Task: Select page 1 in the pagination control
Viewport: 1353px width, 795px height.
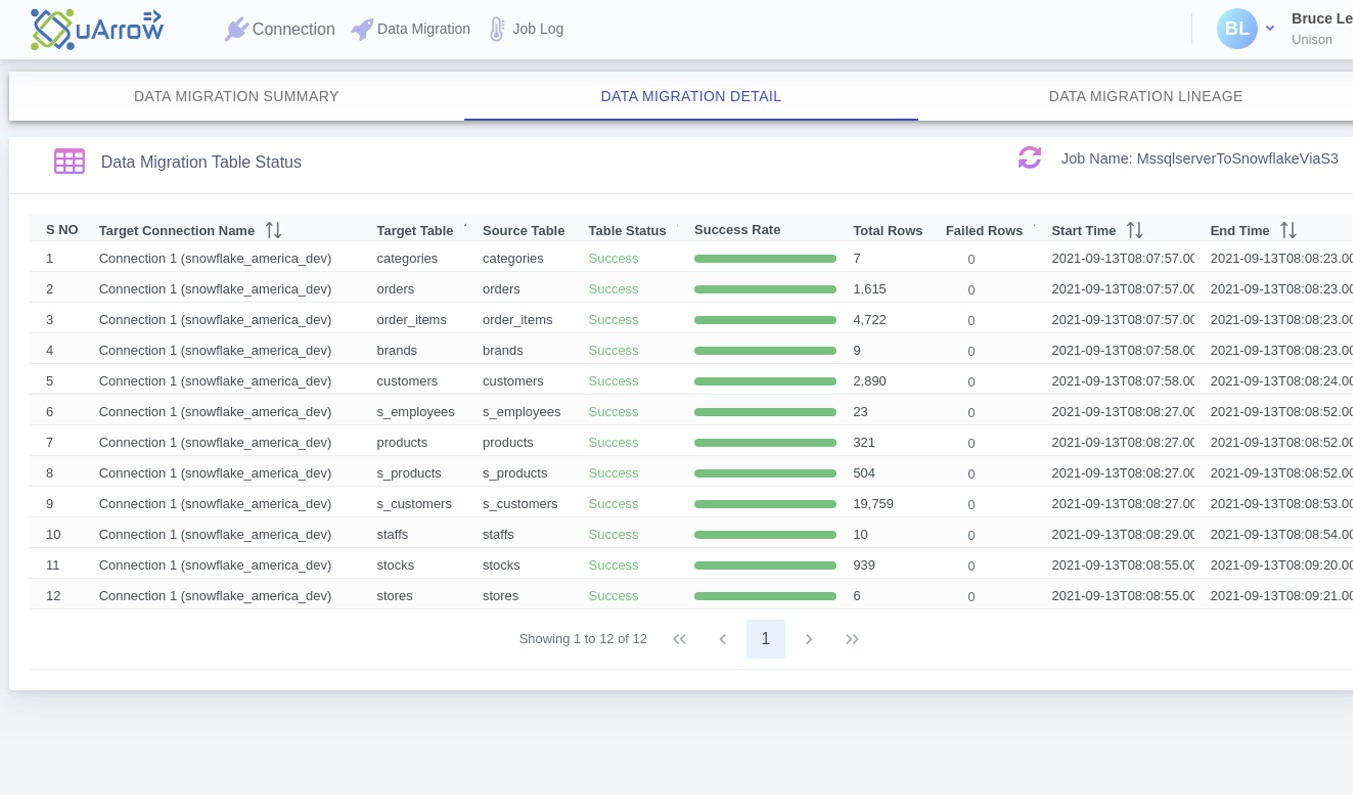Action: [766, 638]
